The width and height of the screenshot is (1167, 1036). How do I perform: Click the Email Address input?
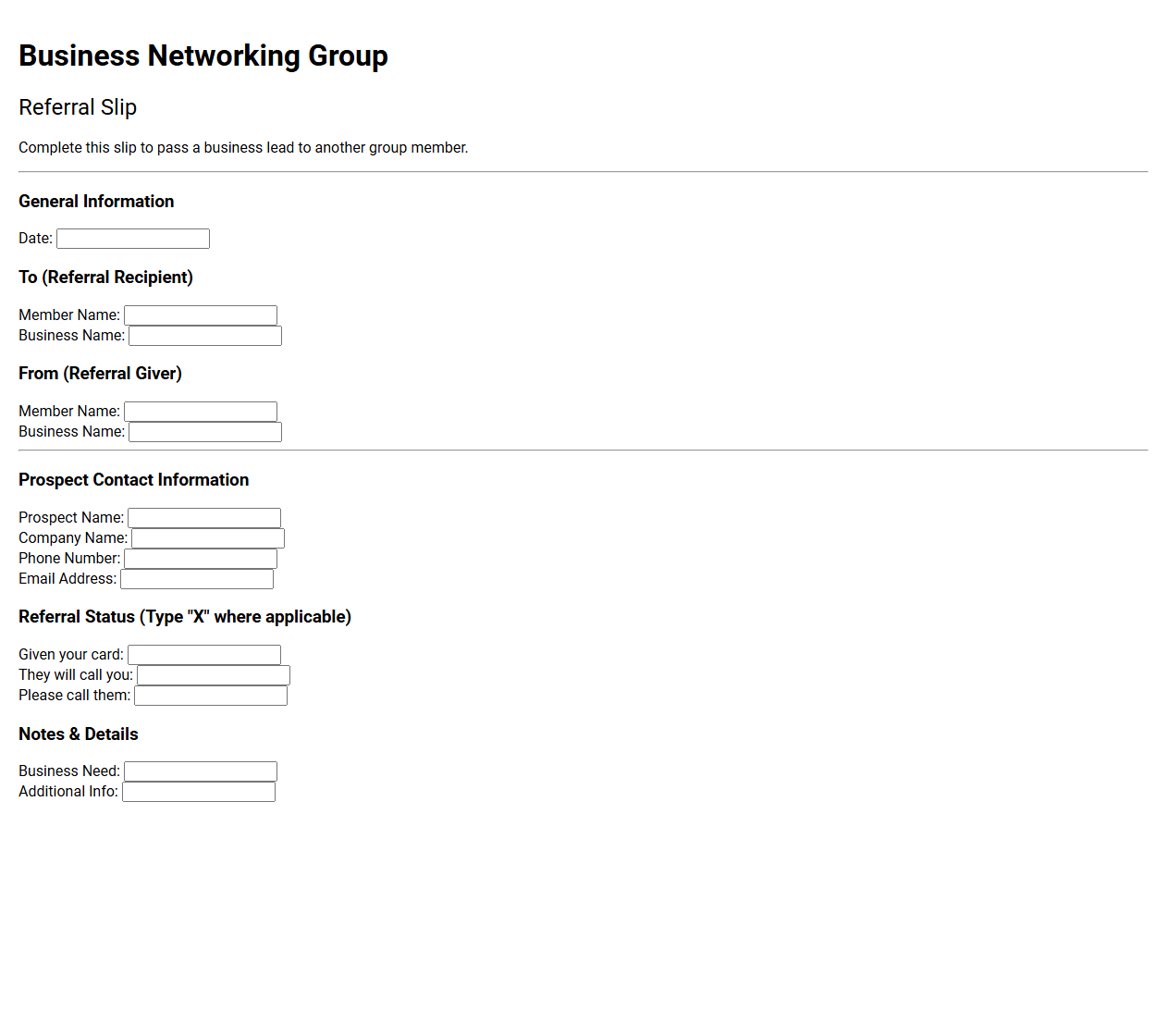point(197,579)
